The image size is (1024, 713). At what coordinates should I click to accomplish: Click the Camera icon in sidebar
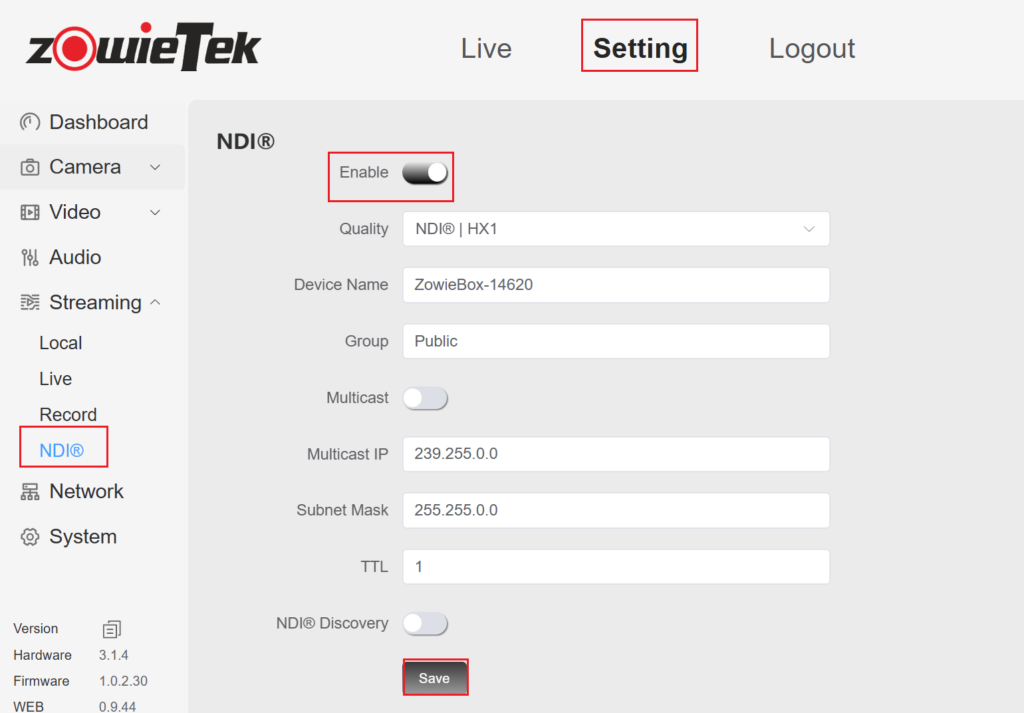coord(30,167)
